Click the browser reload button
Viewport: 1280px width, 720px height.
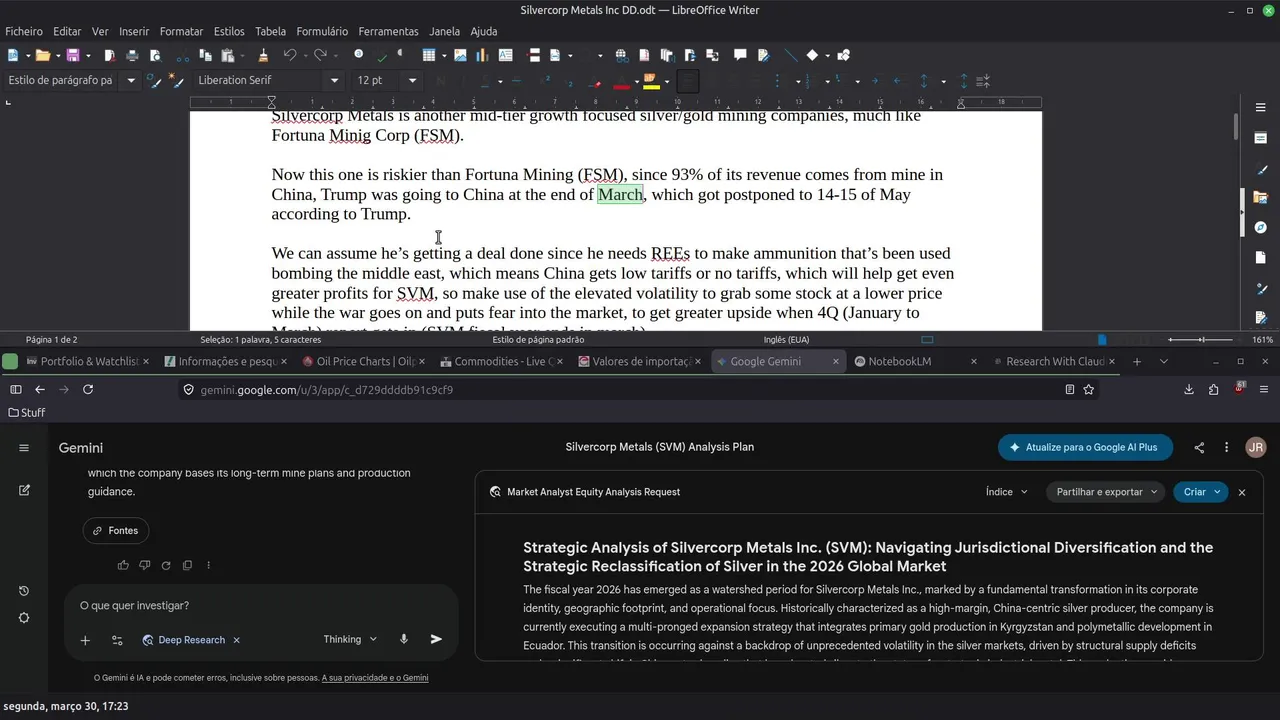[88, 389]
